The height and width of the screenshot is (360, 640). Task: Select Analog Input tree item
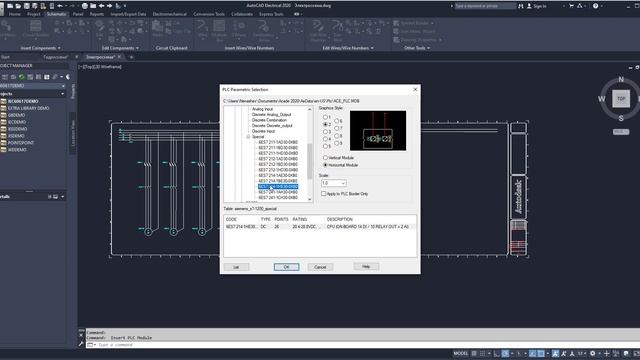(262, 109)
